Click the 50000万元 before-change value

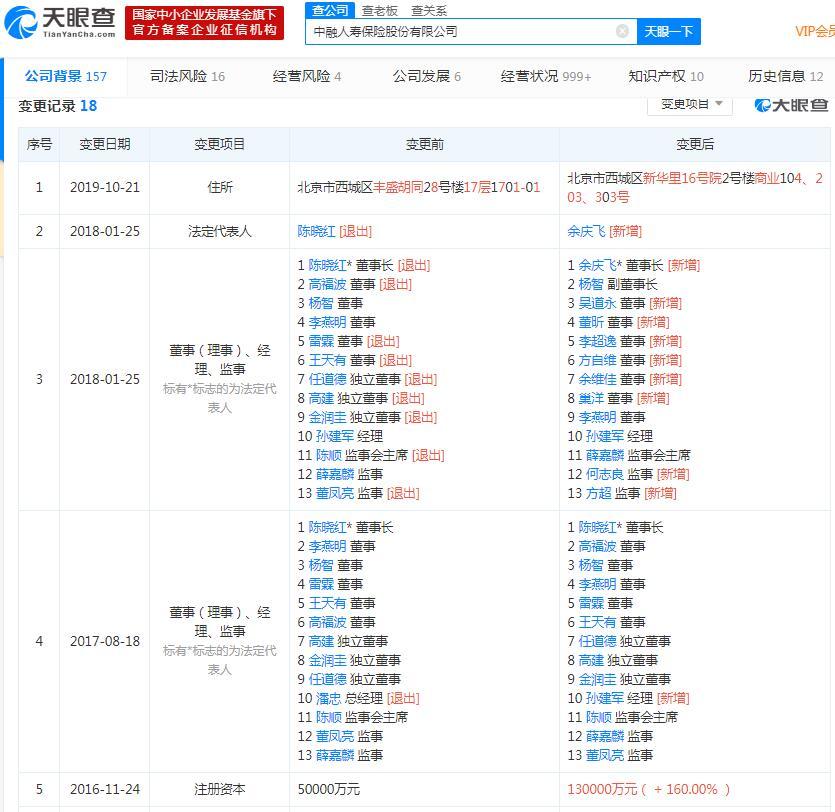329,789
